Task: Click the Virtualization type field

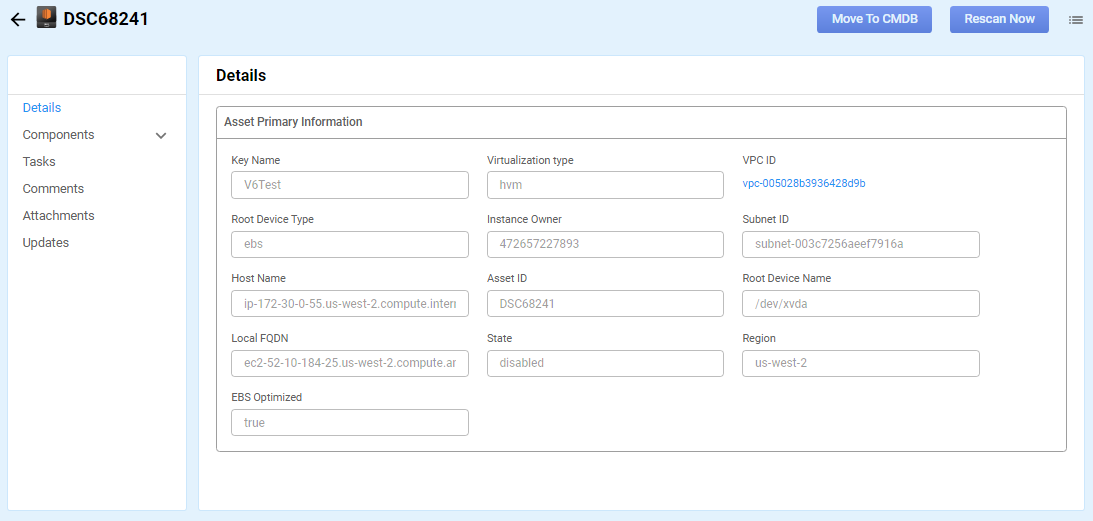Action: 605,185
